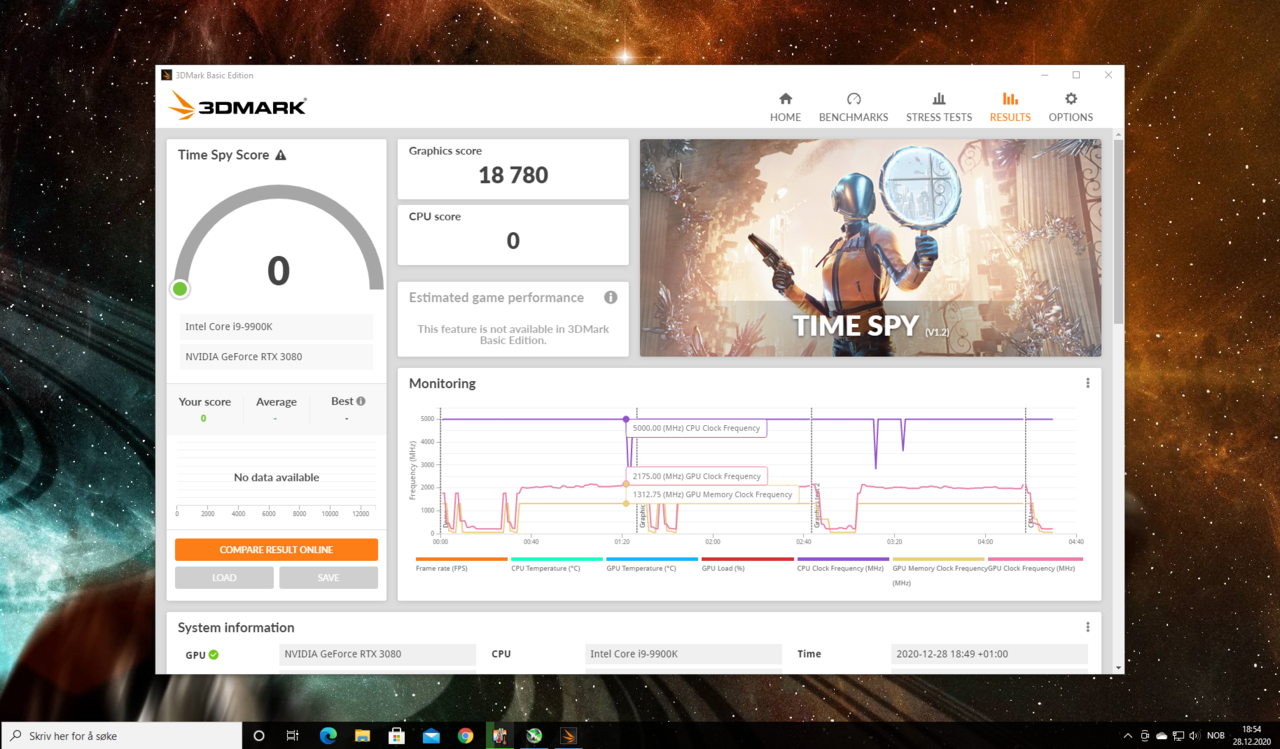Screen dimensions: 1280x749
Task: Click the volume speaker tray icon
Action: tap(1194, 736)
